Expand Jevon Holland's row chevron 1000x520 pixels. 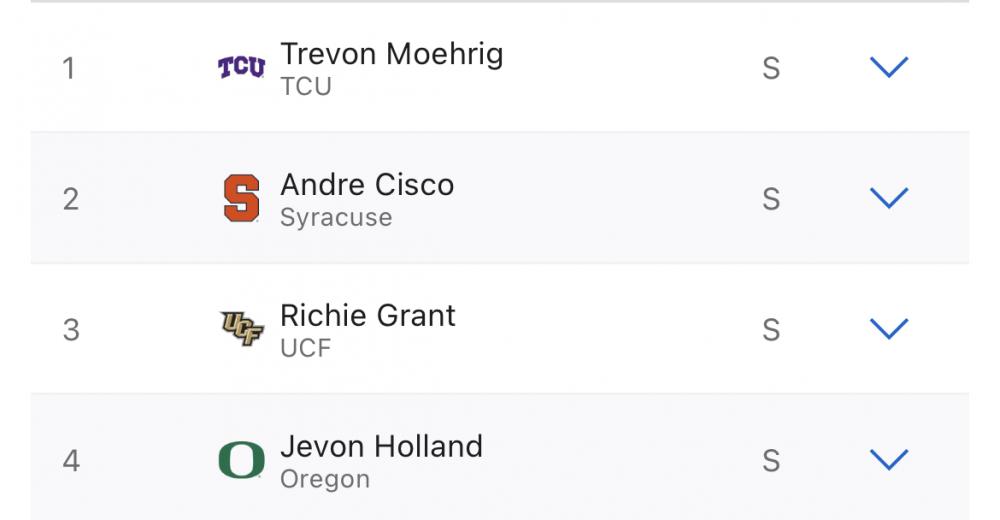click(x=888, y=460)
